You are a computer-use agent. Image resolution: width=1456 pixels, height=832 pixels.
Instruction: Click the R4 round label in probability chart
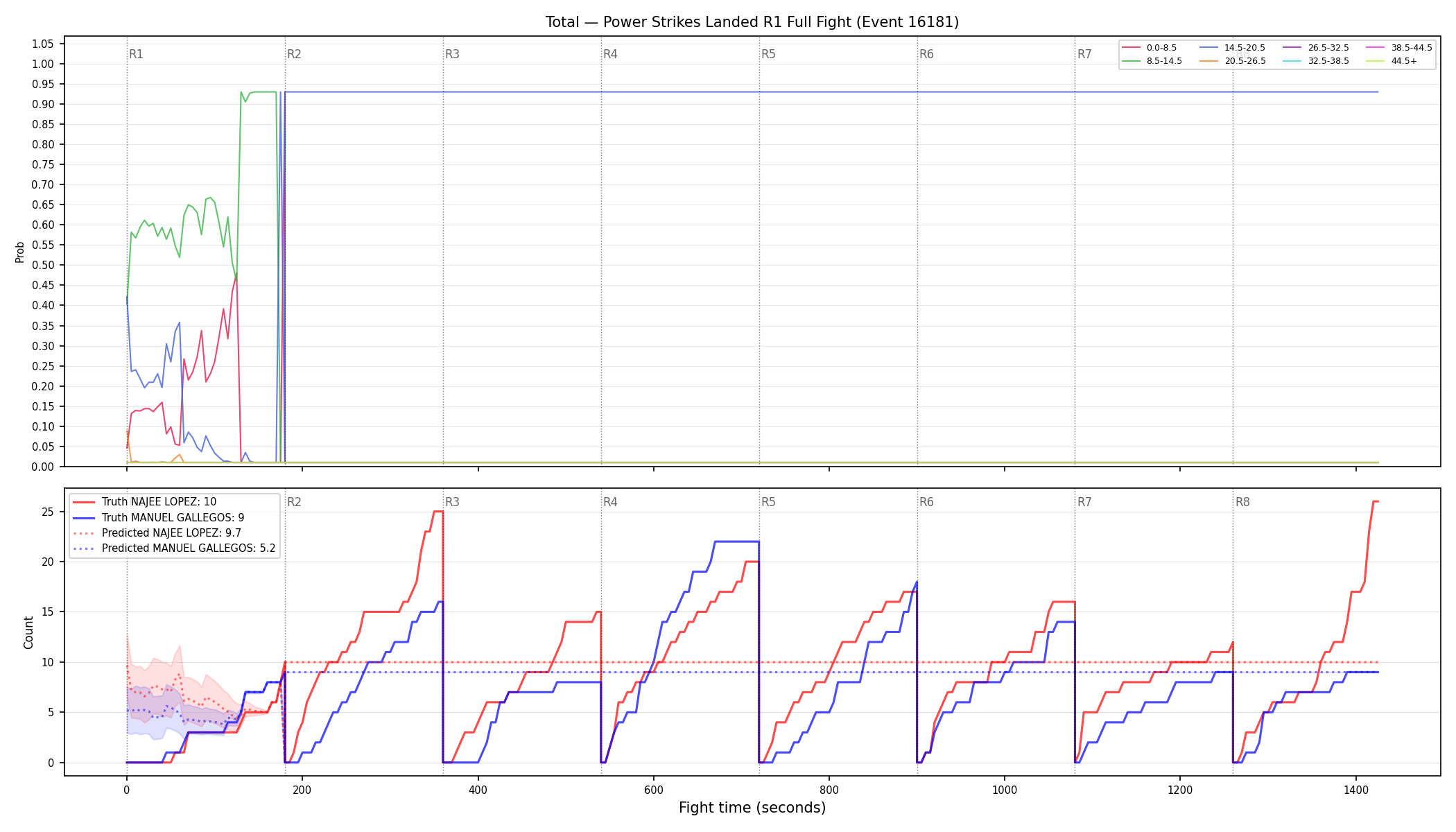[610, 54]
